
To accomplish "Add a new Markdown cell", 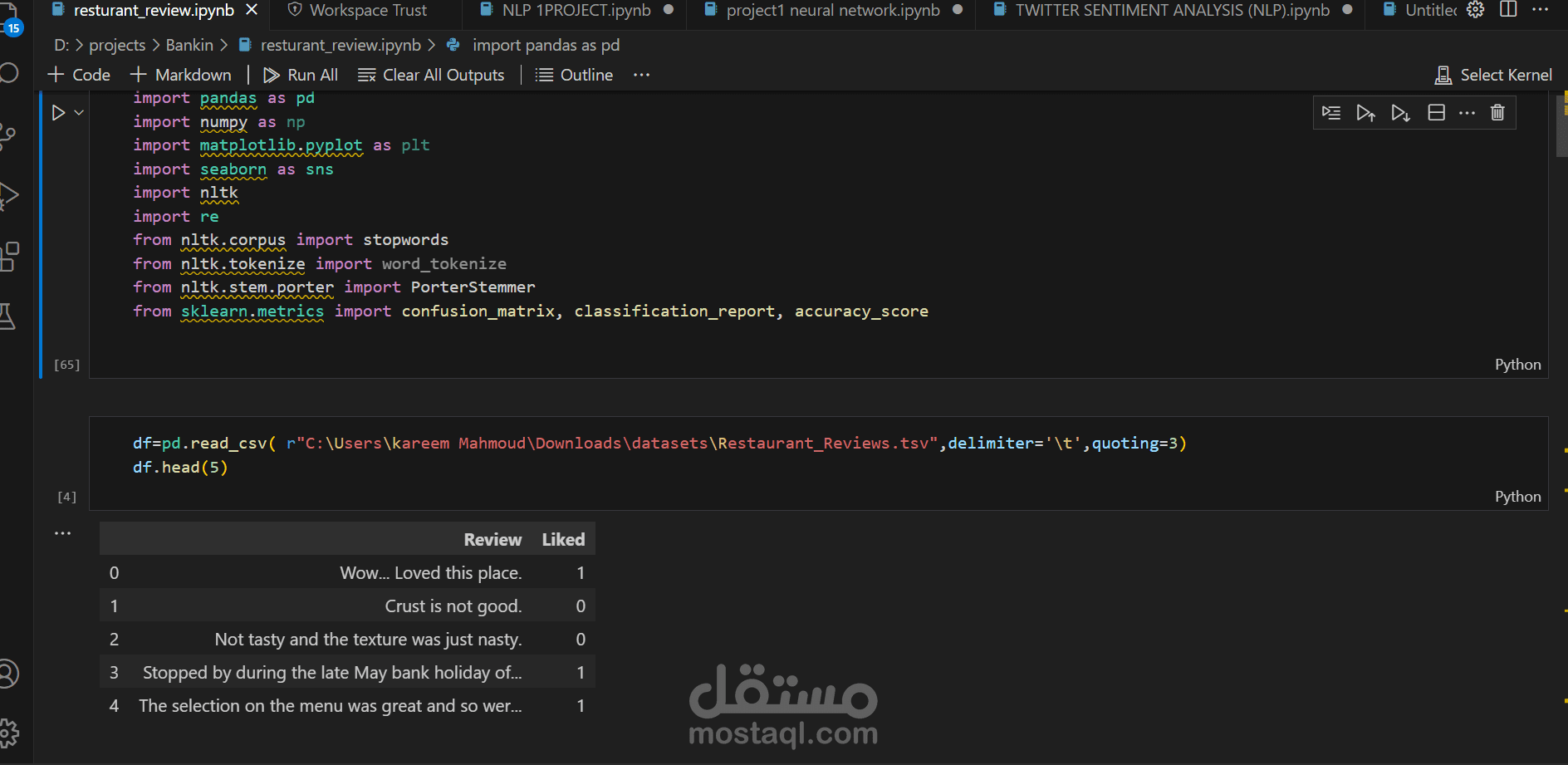I will click(x=181, y=75).
